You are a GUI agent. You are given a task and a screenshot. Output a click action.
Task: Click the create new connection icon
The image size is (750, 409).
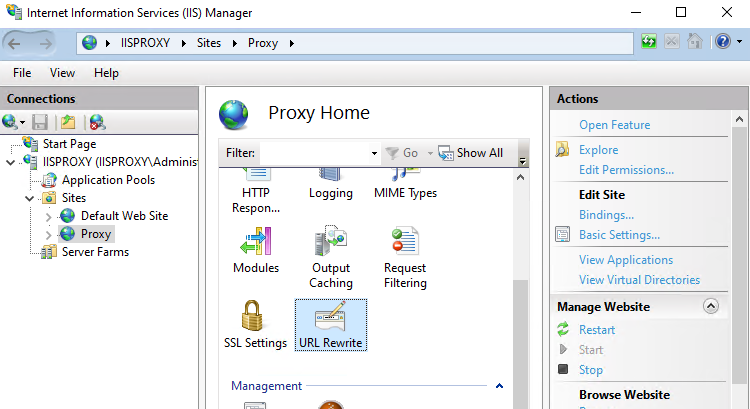tap(10, 122)
